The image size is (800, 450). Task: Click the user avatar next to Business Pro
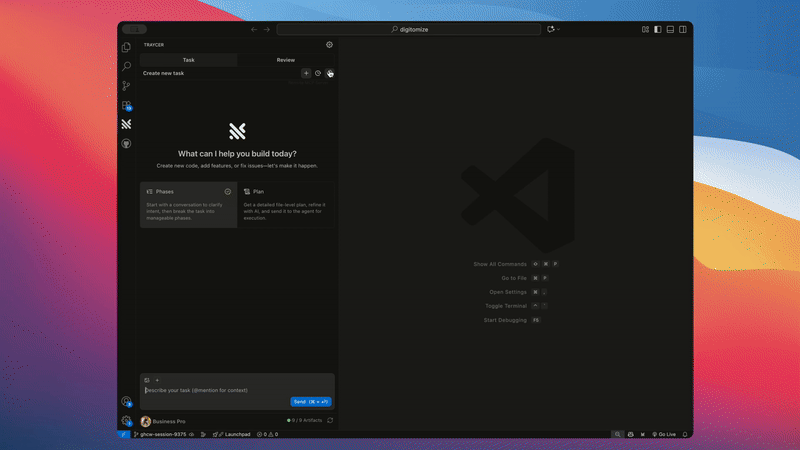click(x=145, y=421)
